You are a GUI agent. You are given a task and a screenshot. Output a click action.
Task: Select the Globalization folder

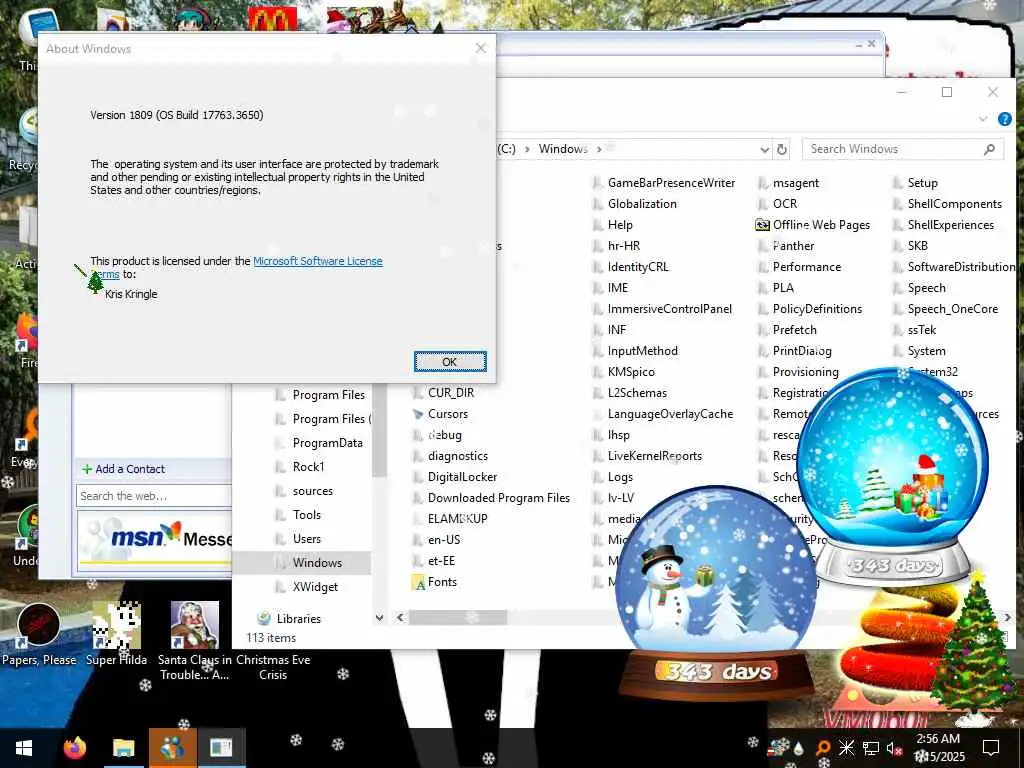[x=642, y=204]
